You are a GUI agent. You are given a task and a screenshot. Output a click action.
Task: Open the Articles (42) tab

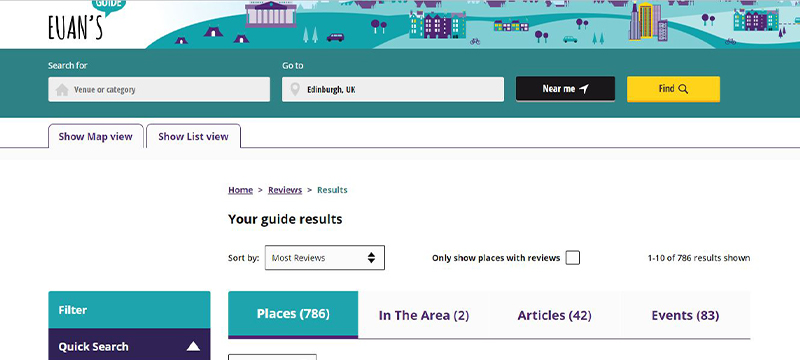tap(554, 315)
